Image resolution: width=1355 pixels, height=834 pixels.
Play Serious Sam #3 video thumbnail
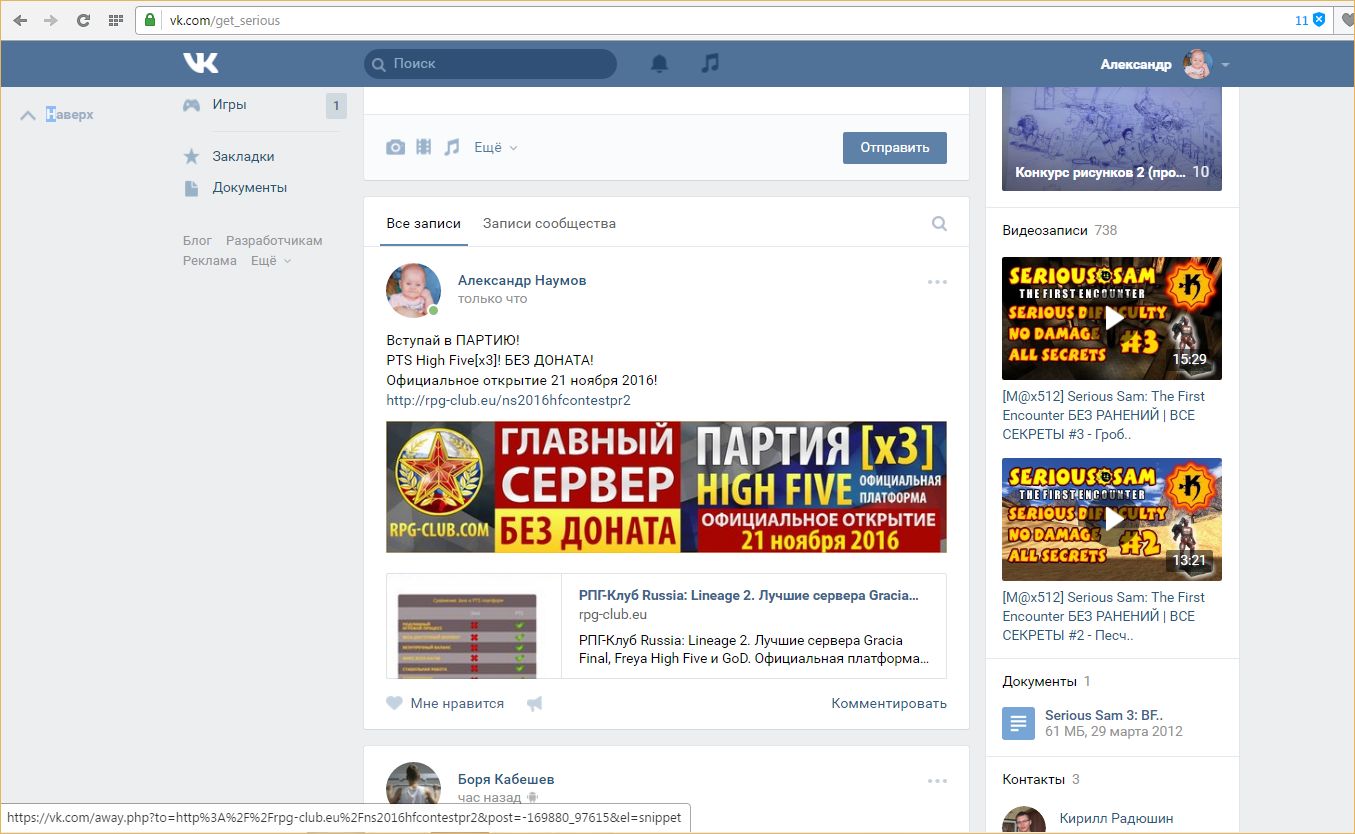(x=1111, y=318)
